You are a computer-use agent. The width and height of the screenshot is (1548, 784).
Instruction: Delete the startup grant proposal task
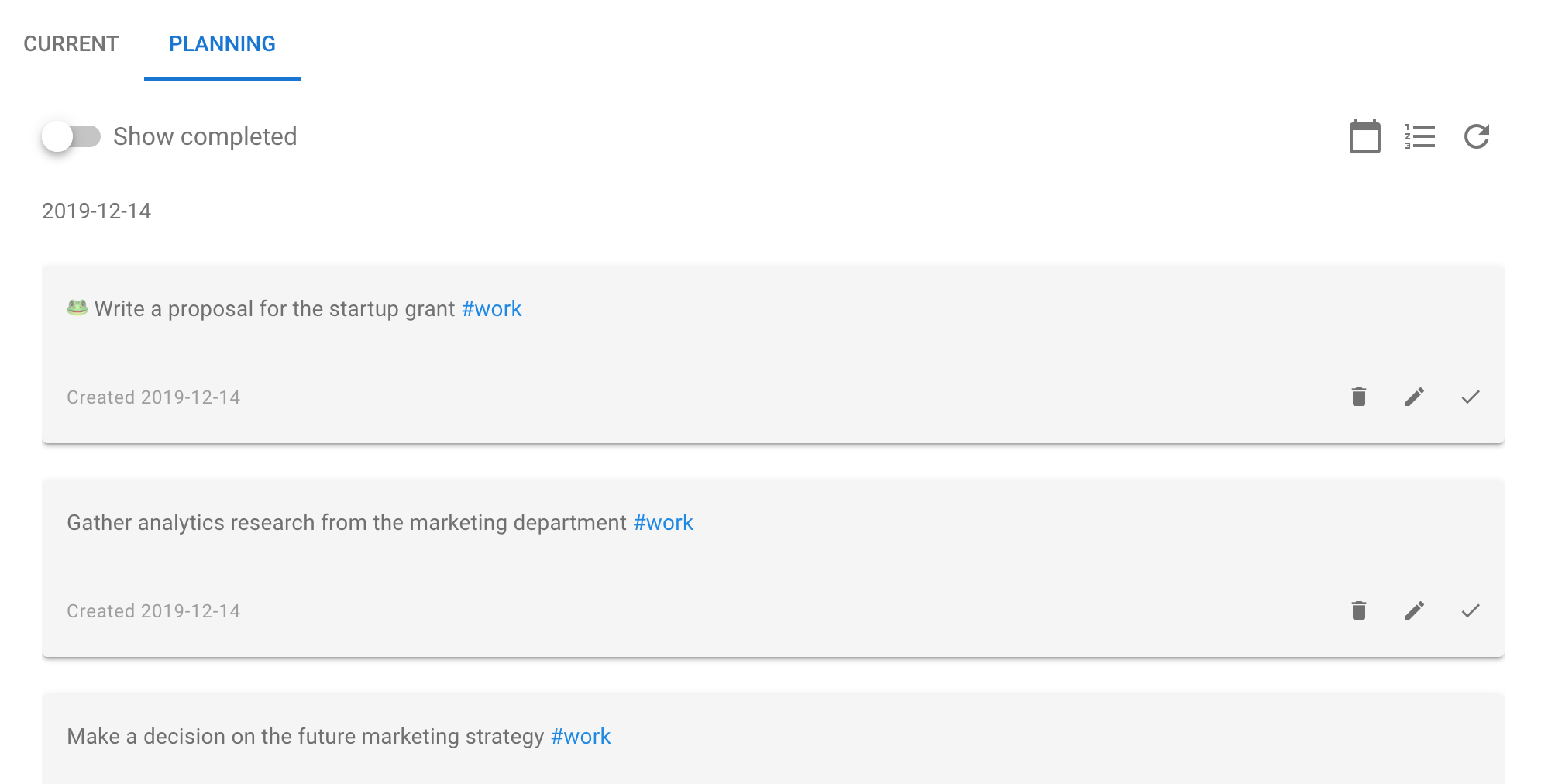tap(1359, 397)
